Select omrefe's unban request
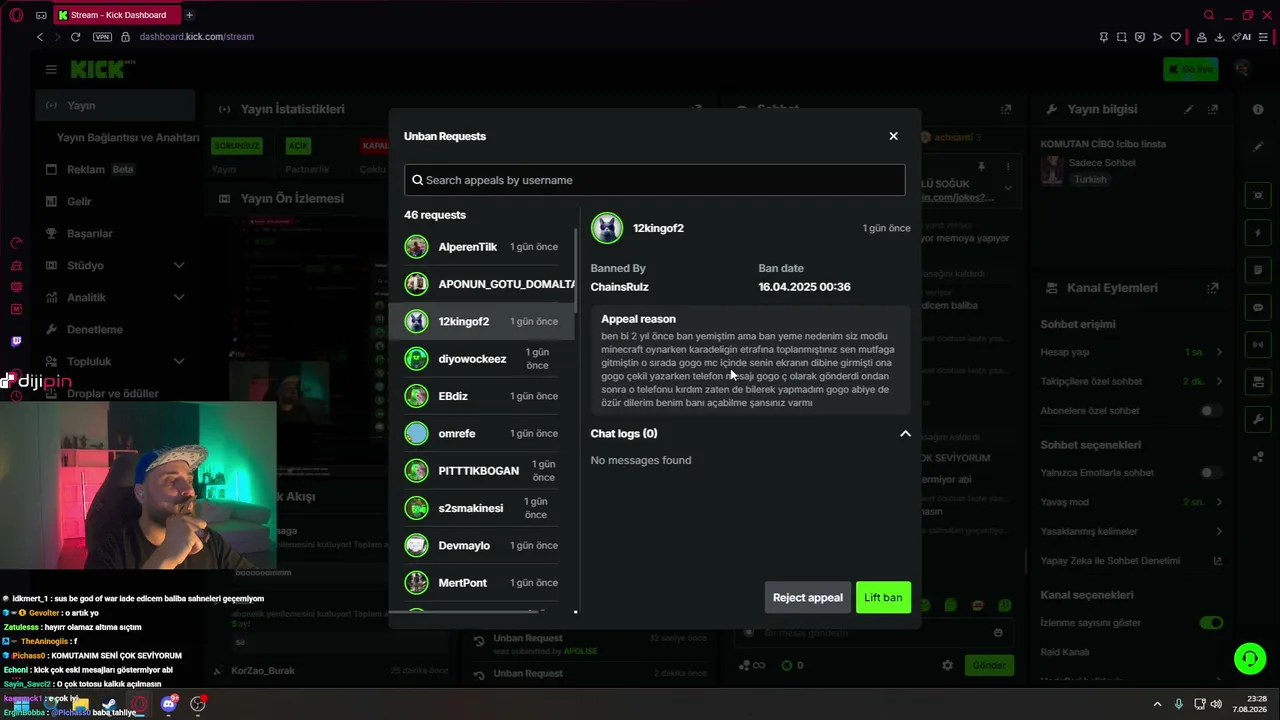Image resolution: width=1280 pixels, height=720 pixels. point(481,434)
